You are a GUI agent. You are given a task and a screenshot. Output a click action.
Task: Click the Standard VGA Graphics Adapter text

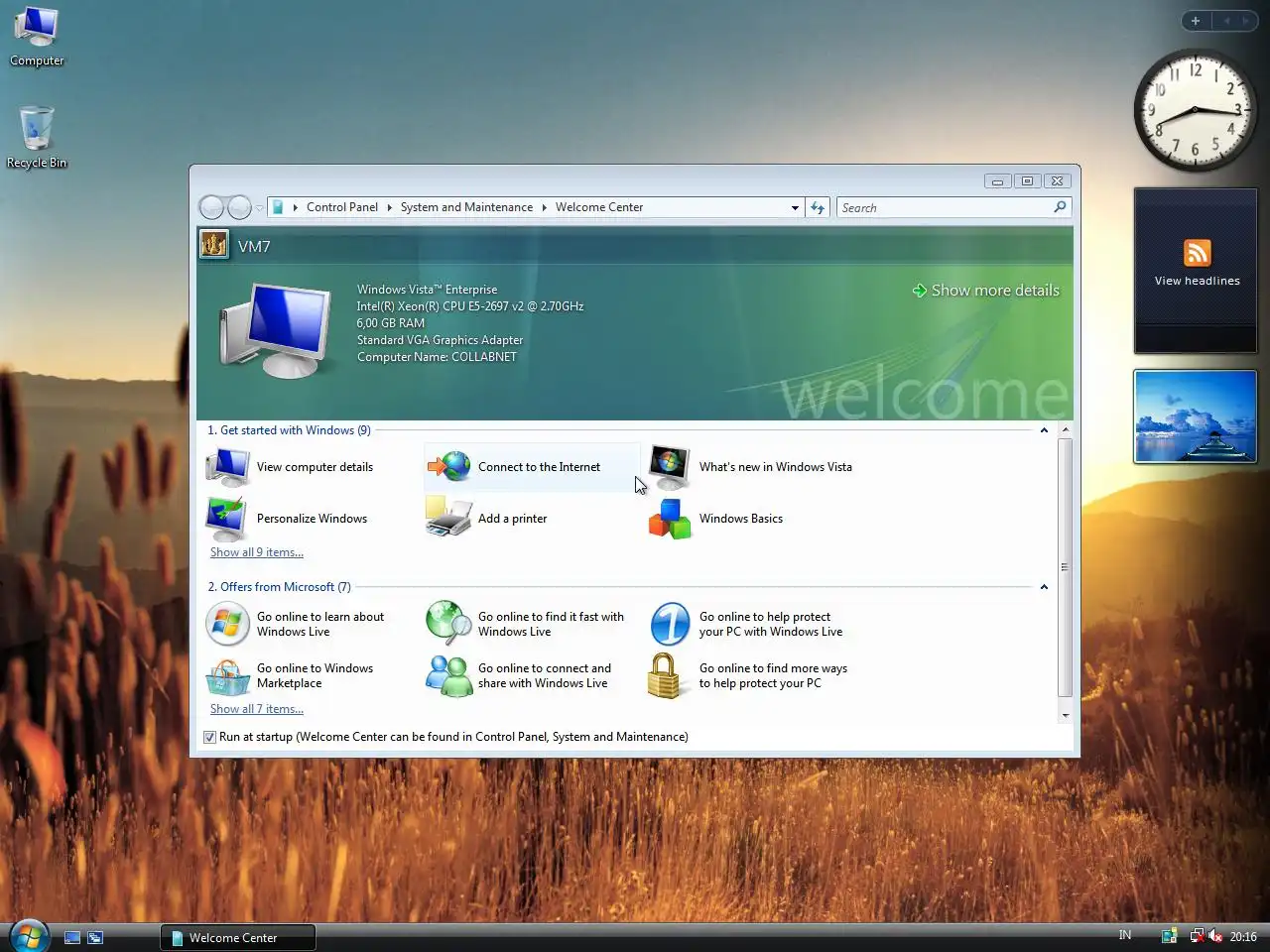pyautogui.click(x=440, y=340)
